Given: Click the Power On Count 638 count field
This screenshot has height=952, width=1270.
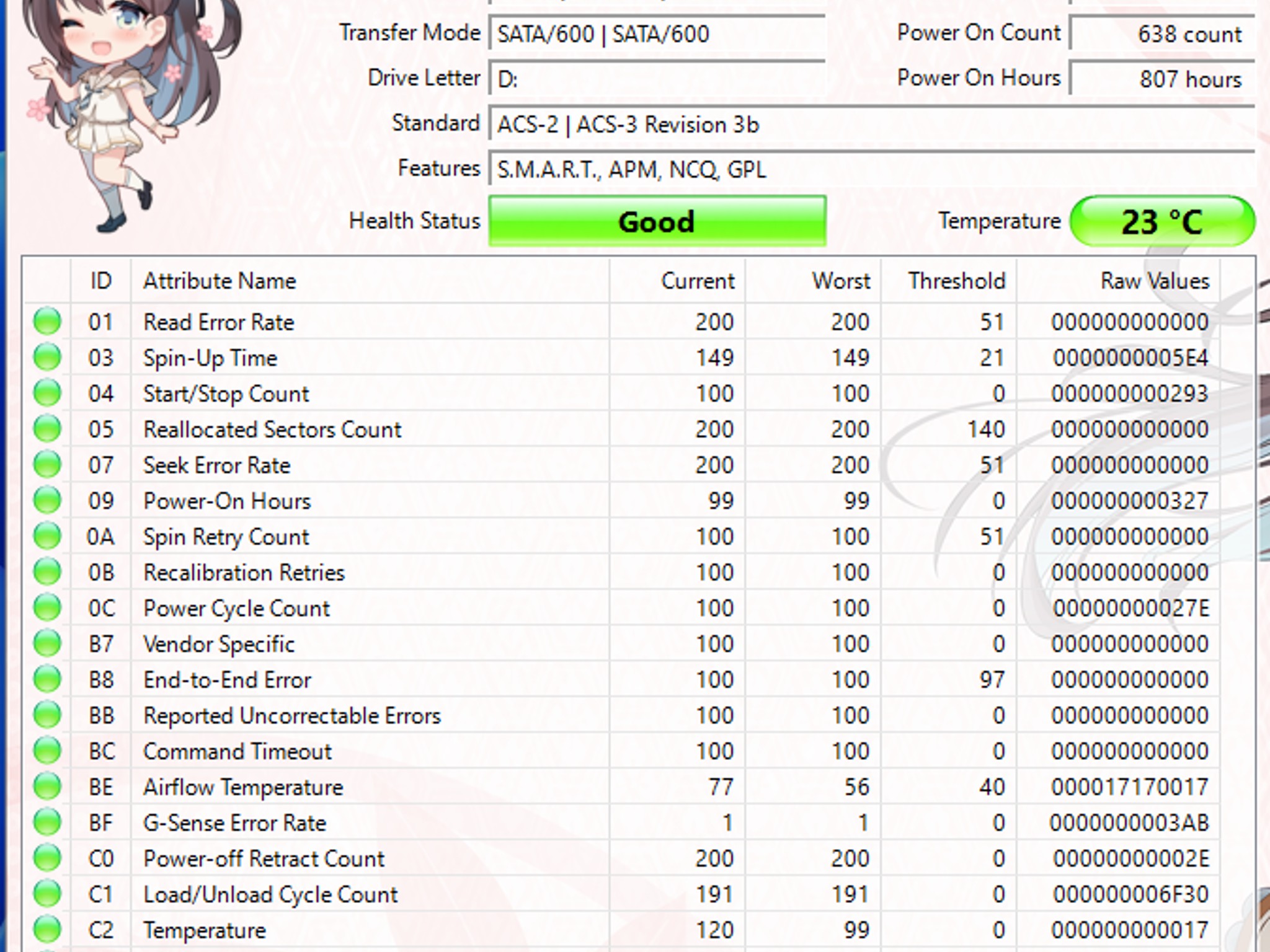Looking at the screenshot, I should [1163, 33].
